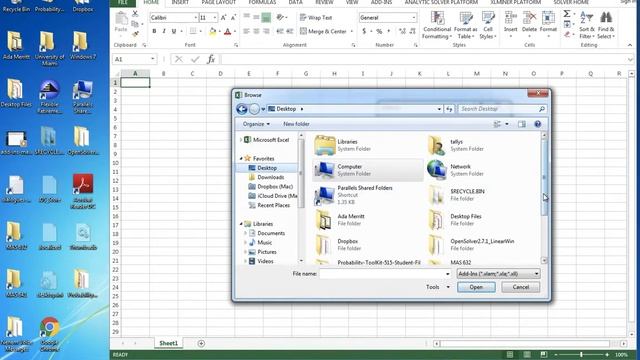Click the Back arrow in Browse dialog
The image size is (640, 360).
click(242, 109)
